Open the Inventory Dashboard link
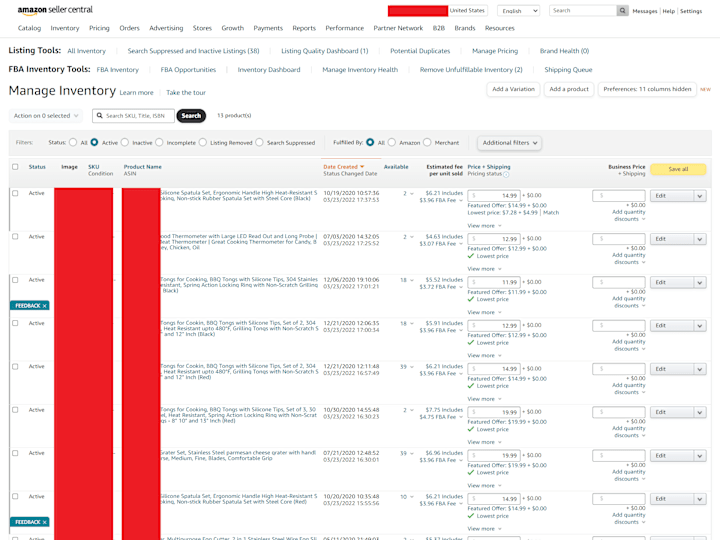720x540 pixels. (x=269, y=70)
